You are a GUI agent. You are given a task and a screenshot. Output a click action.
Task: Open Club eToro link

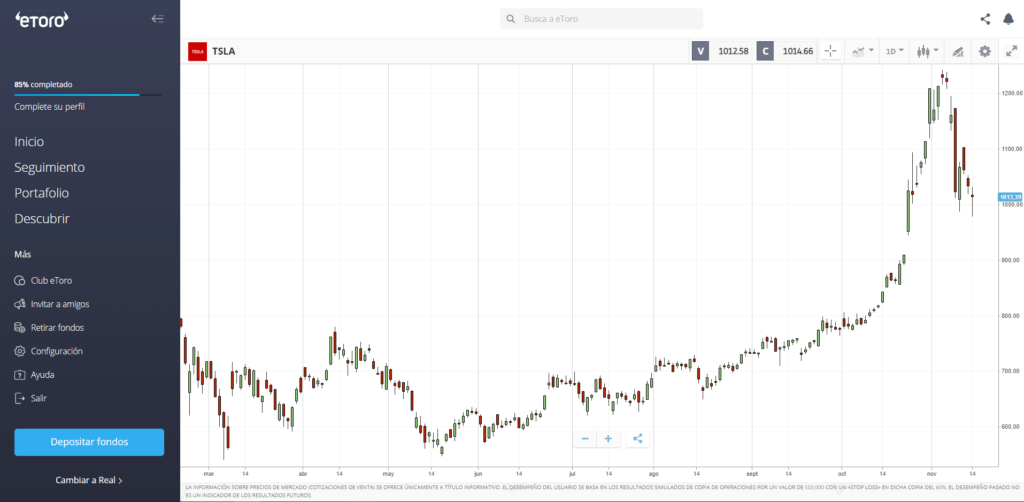pyautogui.click(x=52, y=281)
